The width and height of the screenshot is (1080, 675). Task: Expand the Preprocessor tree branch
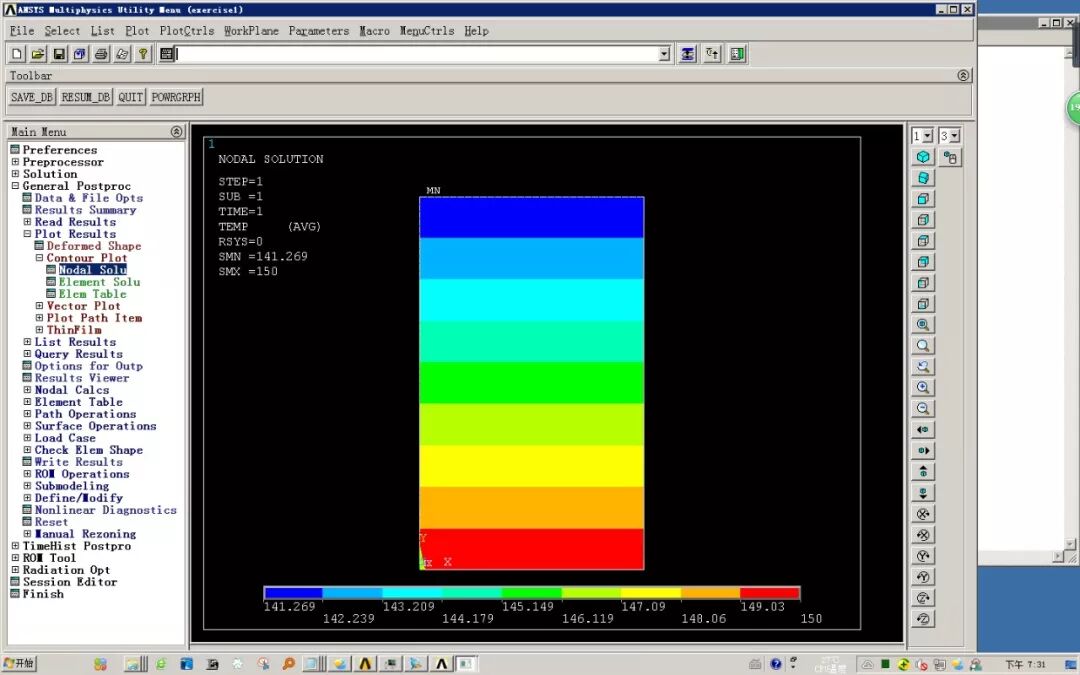(x=15, y=161)
